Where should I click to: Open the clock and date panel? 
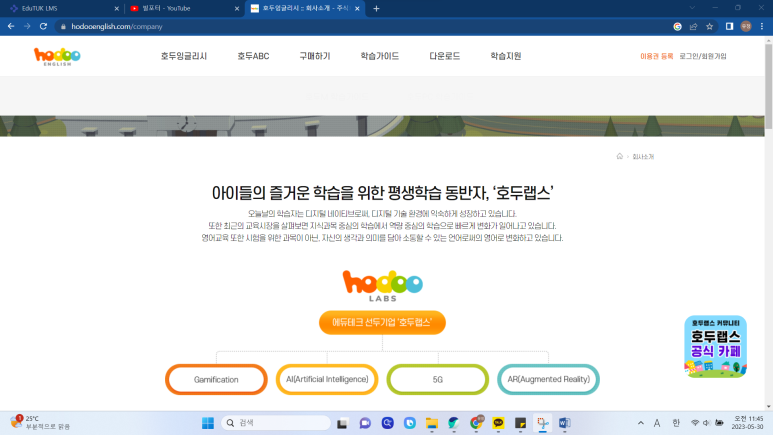click(748, 423)
